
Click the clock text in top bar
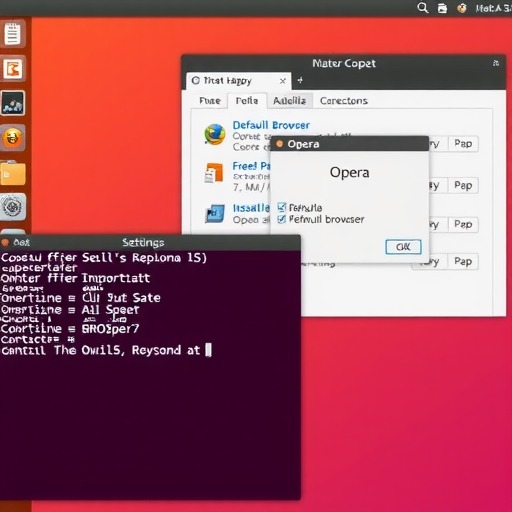click(494, 8)
